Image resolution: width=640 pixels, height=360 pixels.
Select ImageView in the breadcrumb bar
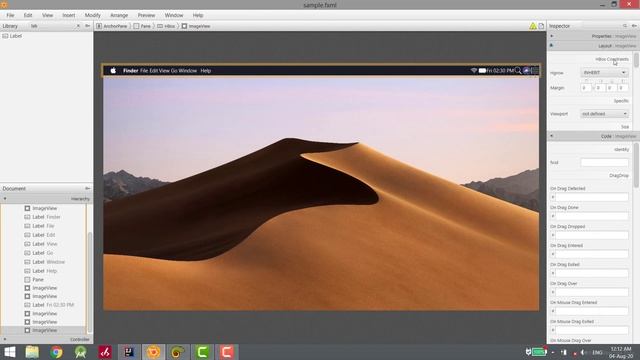pyautogui.click(x=196, y=26)
